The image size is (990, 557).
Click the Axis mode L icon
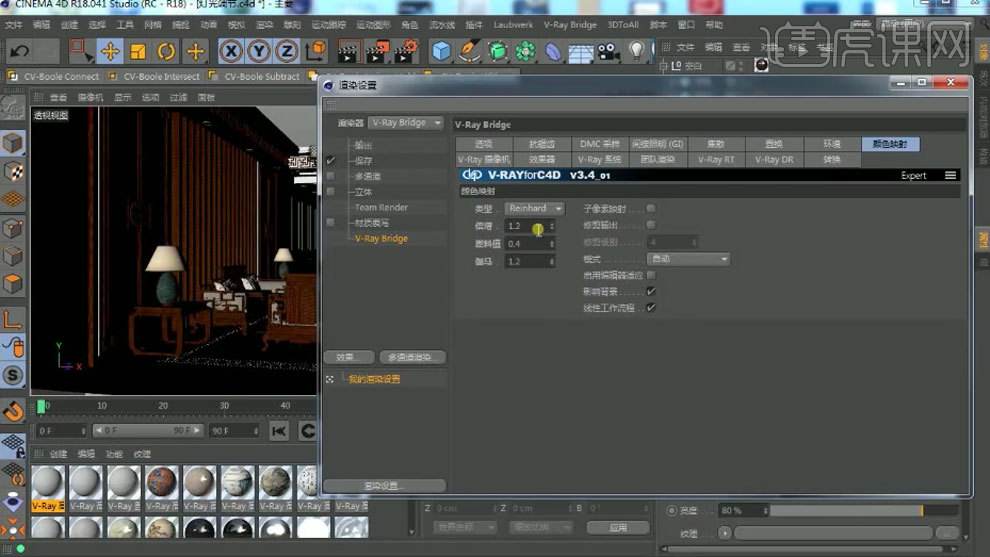click(x=13, y=320)
